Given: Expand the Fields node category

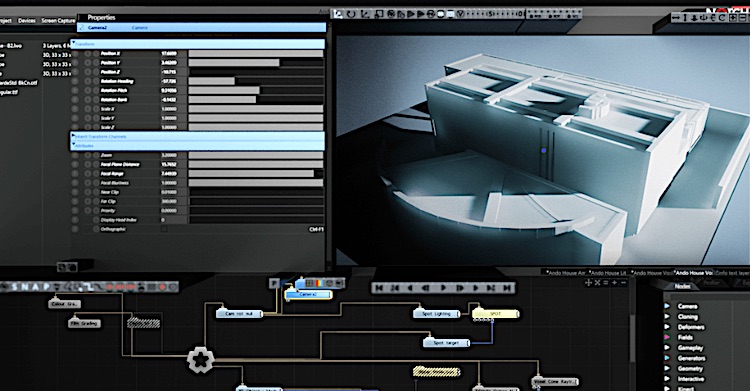Looking at the screenshot, I should [667, 337].
